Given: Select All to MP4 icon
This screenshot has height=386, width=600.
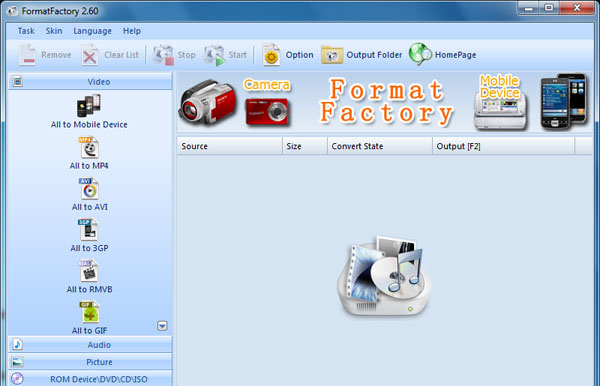Looking at the screenshot, I should point(89,147).
